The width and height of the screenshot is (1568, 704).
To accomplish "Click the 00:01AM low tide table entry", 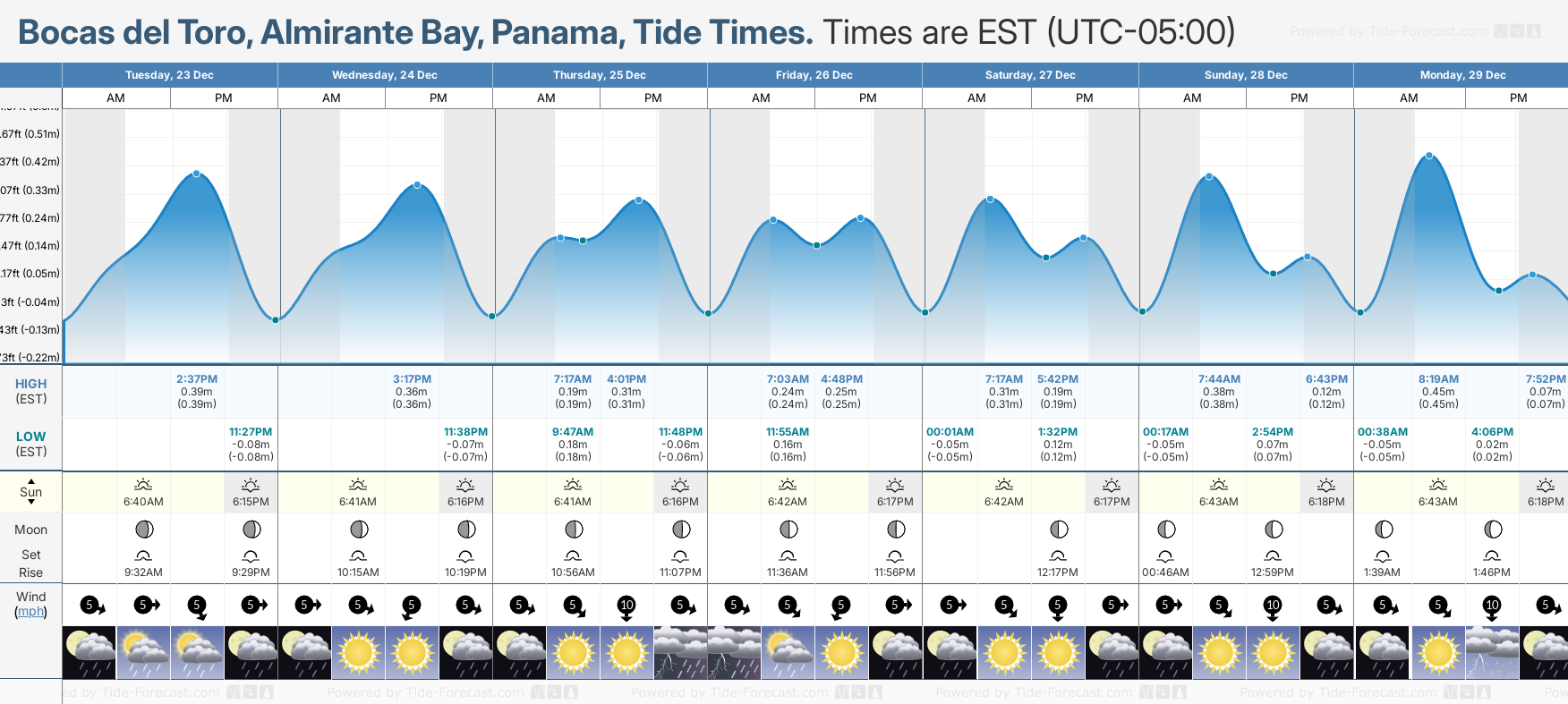I will point(950,444).
